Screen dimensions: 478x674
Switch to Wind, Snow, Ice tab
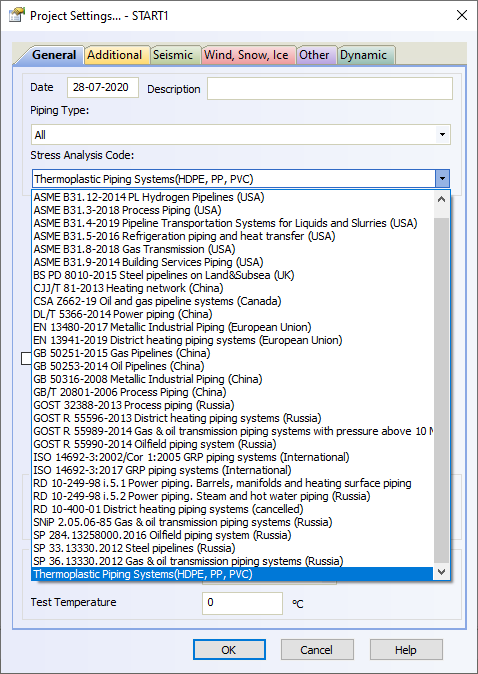[x=246, y=55]
